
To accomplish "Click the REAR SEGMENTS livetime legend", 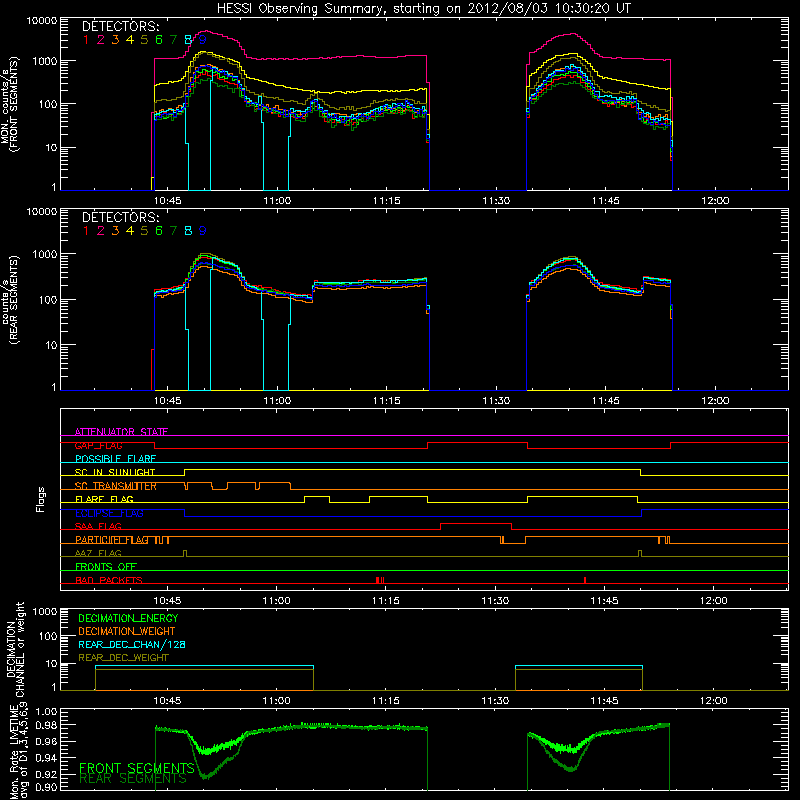I will 133,779.
